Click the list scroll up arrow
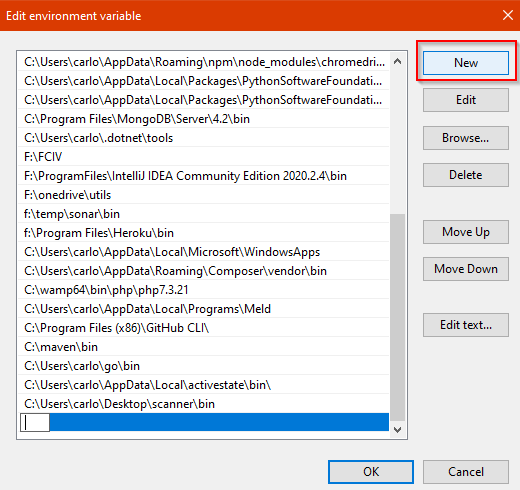Screen dimensions: 520x490 pyautogui.click(x=397, y=61)
